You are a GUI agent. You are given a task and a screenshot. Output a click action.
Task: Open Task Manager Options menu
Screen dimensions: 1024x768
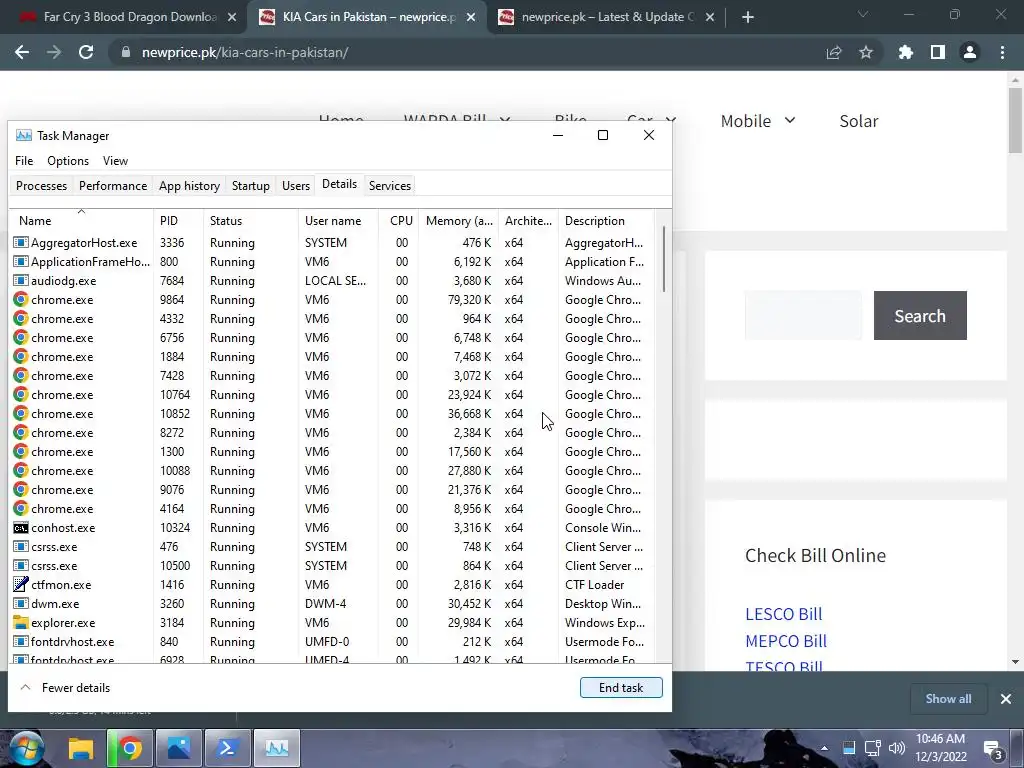pos(68,161)
